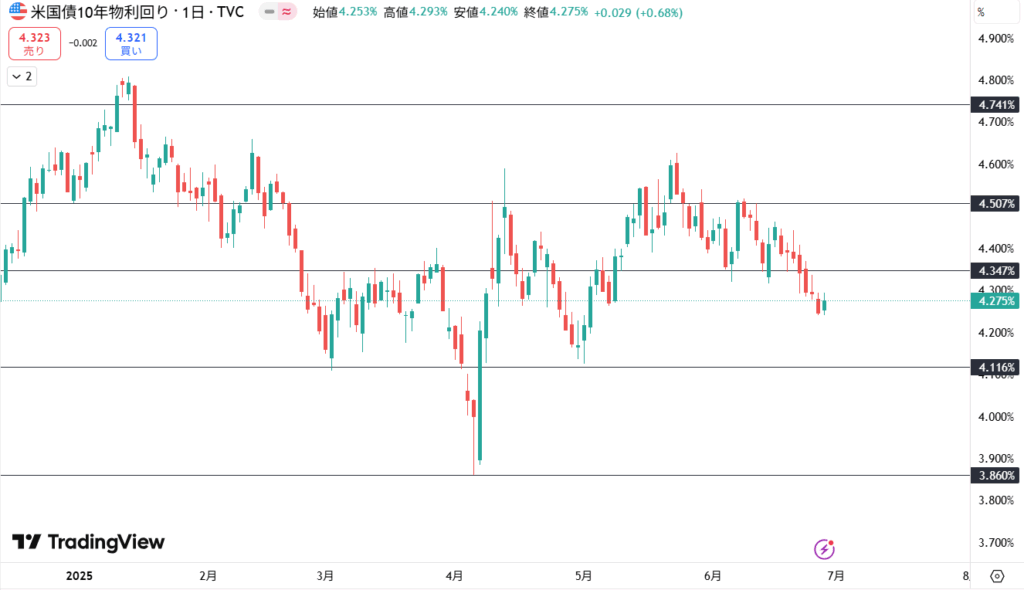Open the symbol title 米国債10年物利回り

[103, 12]
